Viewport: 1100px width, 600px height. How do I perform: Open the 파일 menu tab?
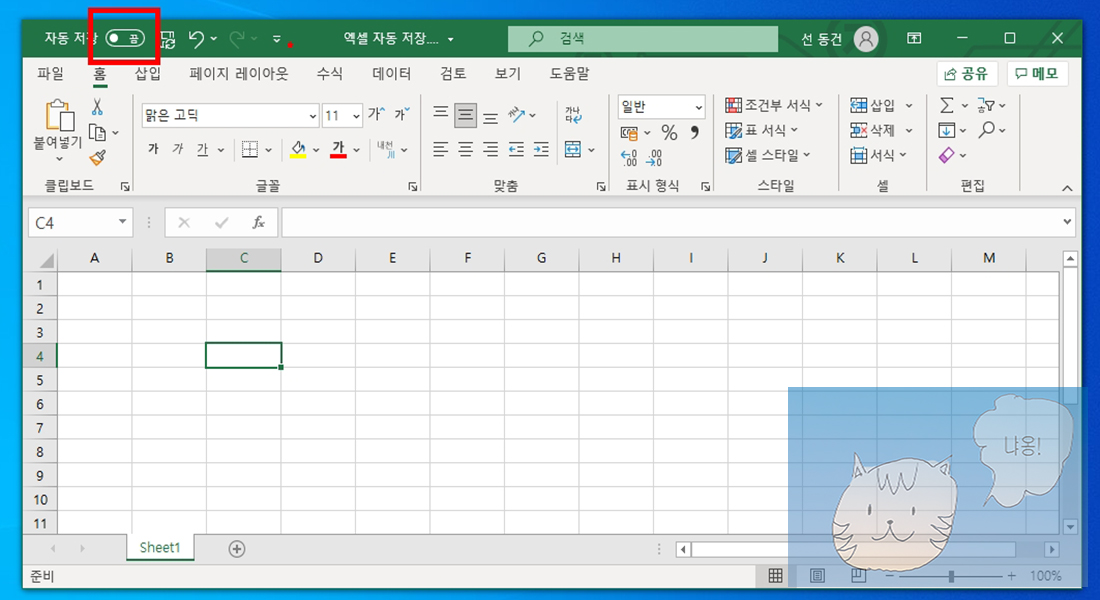pyautogui.click(x=51, y=73)
